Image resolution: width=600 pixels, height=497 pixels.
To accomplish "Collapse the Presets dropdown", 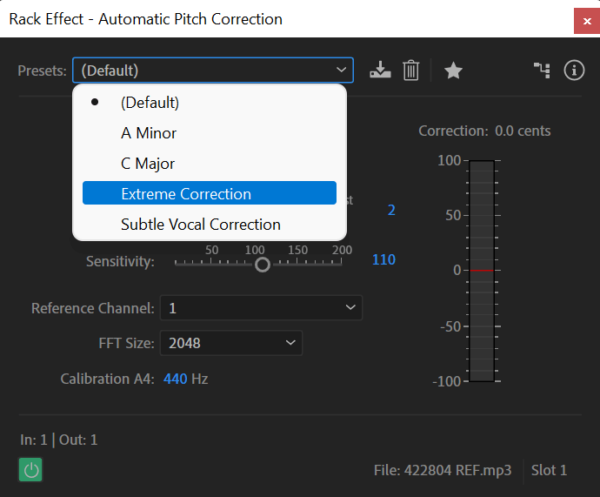I will point(213,70).
